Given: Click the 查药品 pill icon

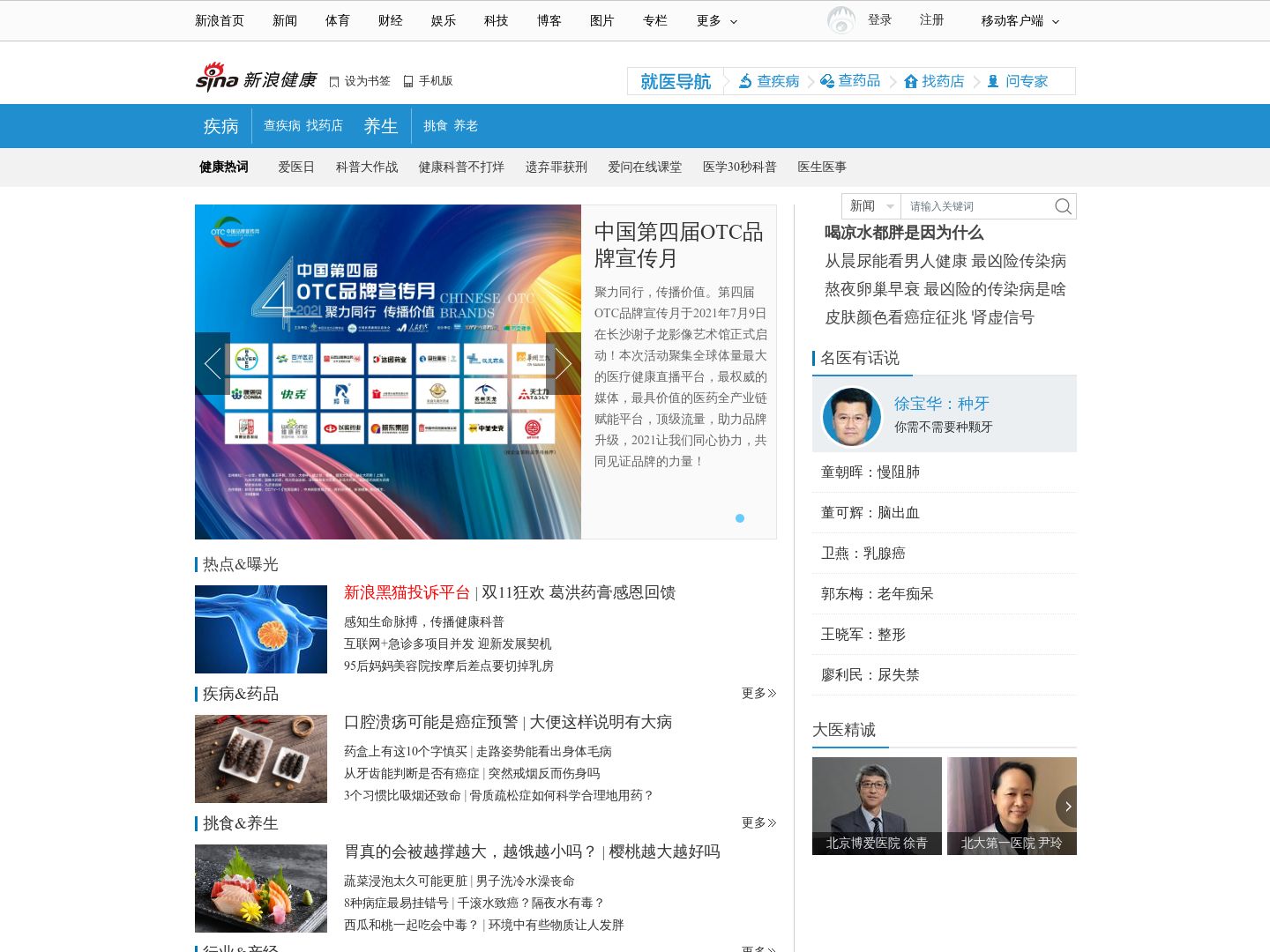Looking at the screenshot, I should pos(827,81).
